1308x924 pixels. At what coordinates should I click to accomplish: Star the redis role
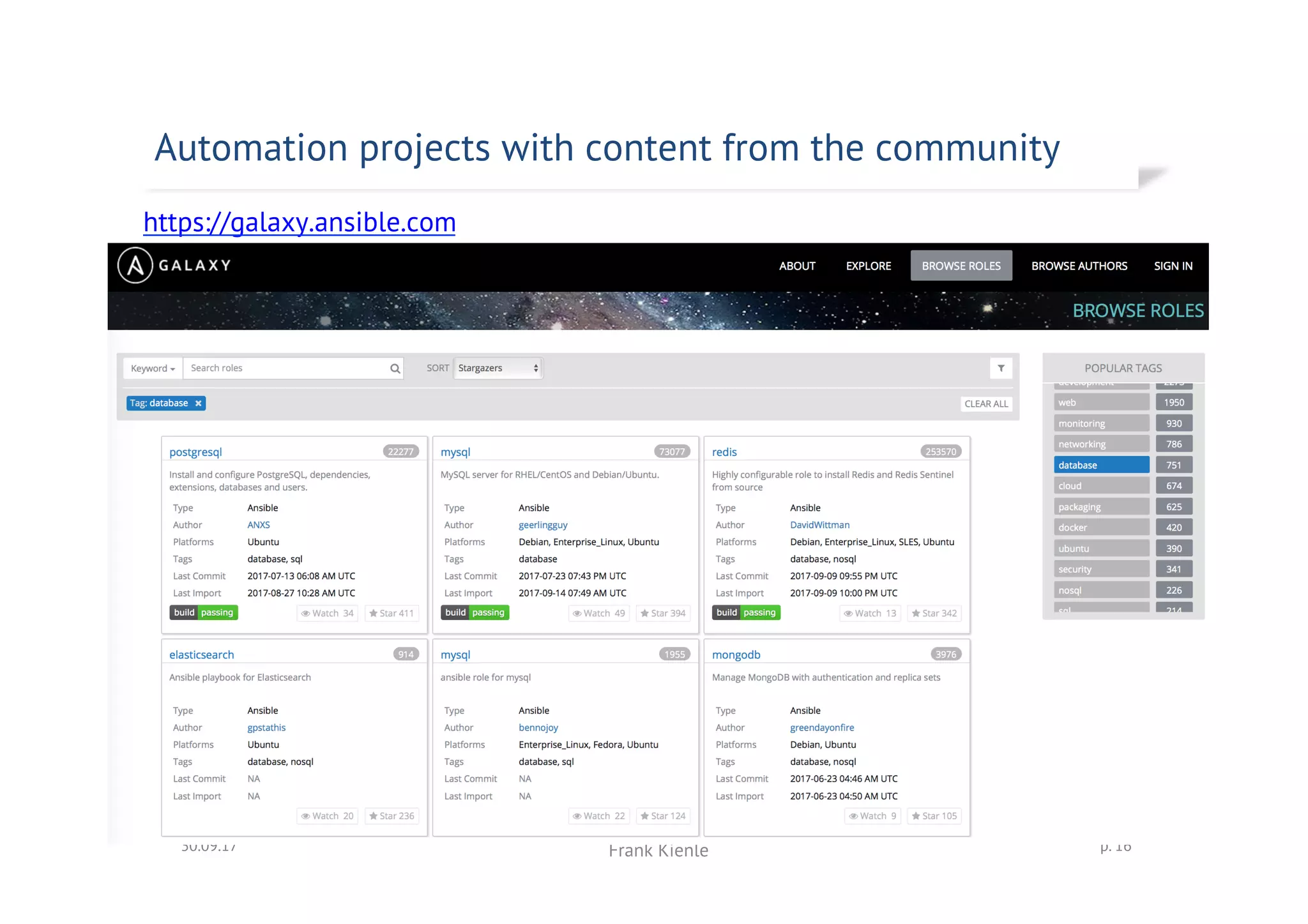[x=934, y=613]
